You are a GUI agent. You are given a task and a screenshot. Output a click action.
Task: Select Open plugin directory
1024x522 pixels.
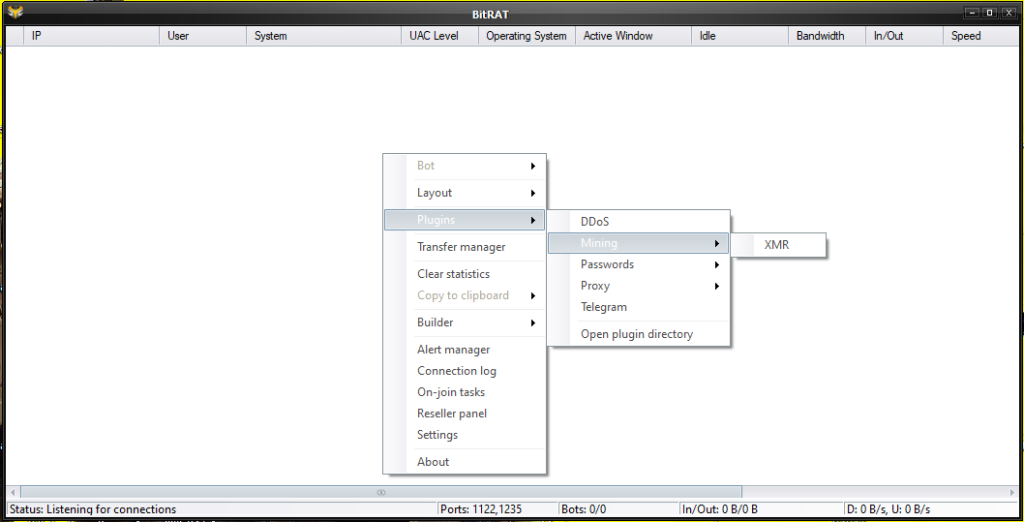(x=636, y=334)
